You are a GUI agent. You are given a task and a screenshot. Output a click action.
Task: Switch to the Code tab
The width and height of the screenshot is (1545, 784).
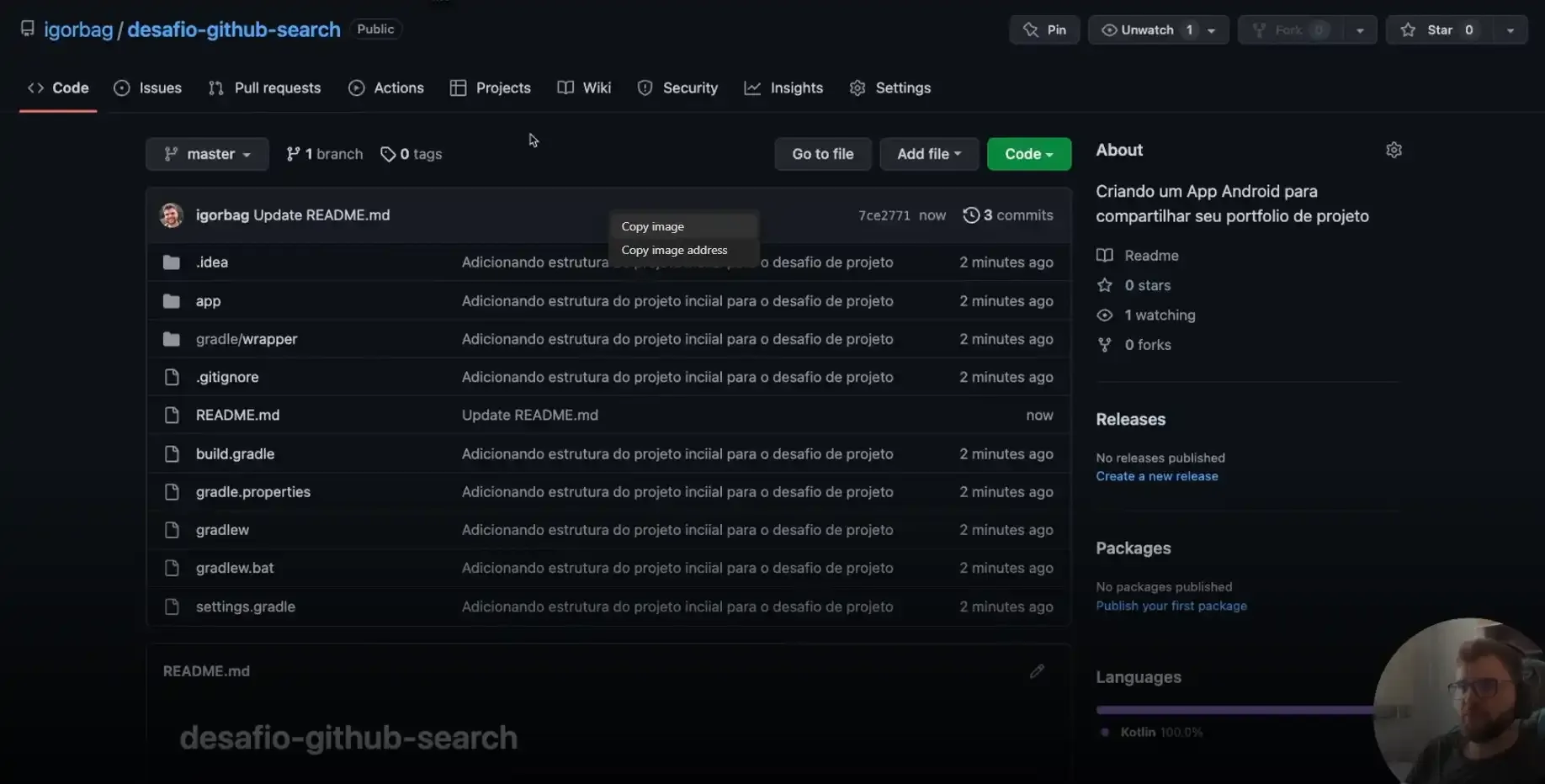tap(58, 87)
